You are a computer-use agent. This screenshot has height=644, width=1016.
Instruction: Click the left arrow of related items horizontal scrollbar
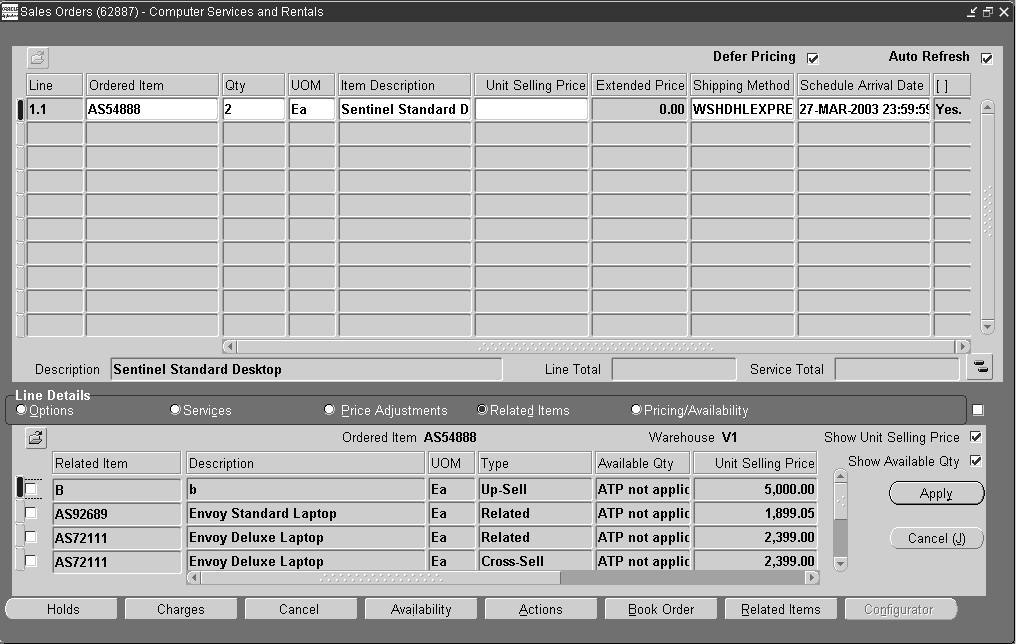pos(194,577)
